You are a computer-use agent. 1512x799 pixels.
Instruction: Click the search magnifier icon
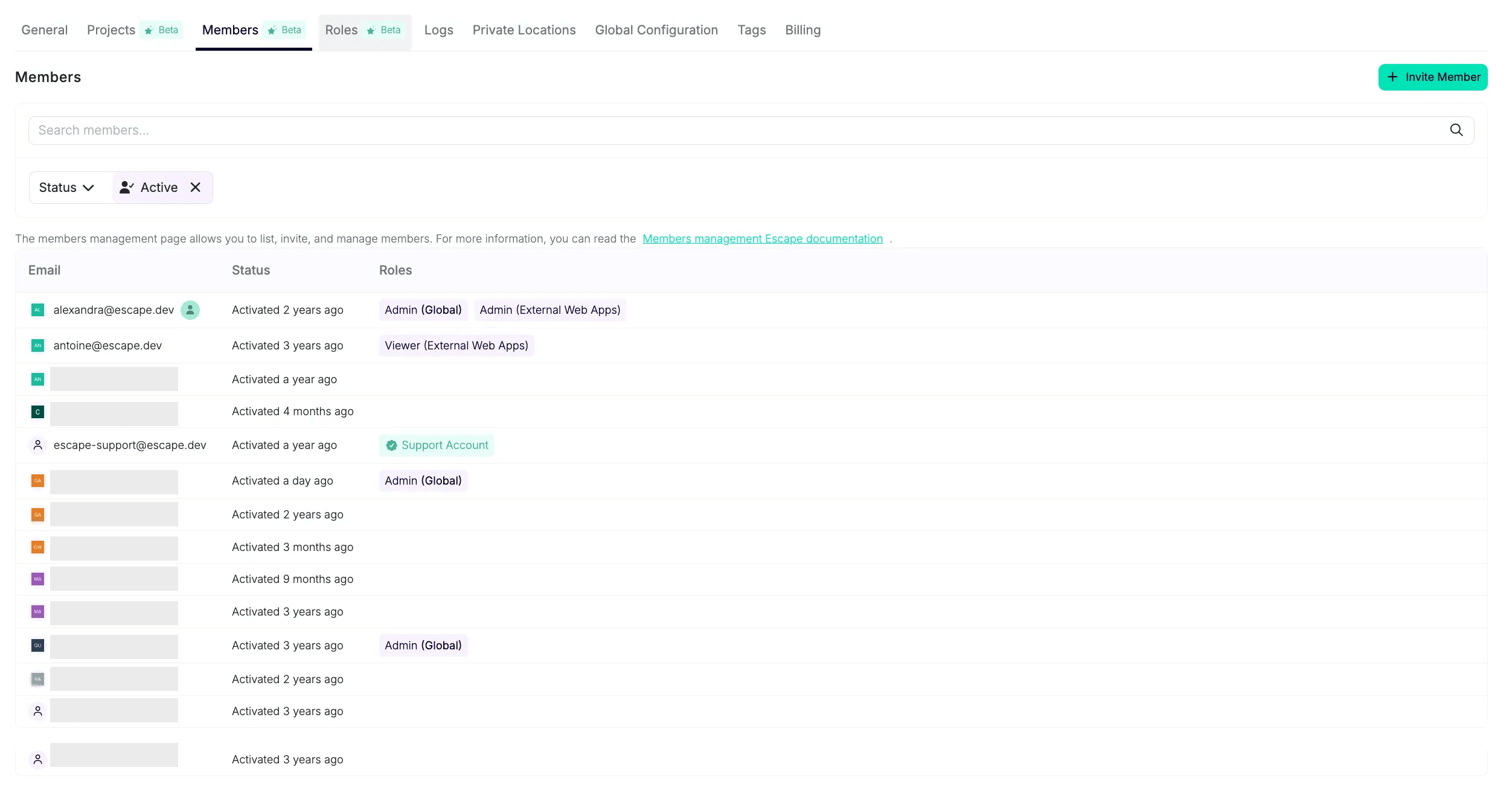(1456, 130)
